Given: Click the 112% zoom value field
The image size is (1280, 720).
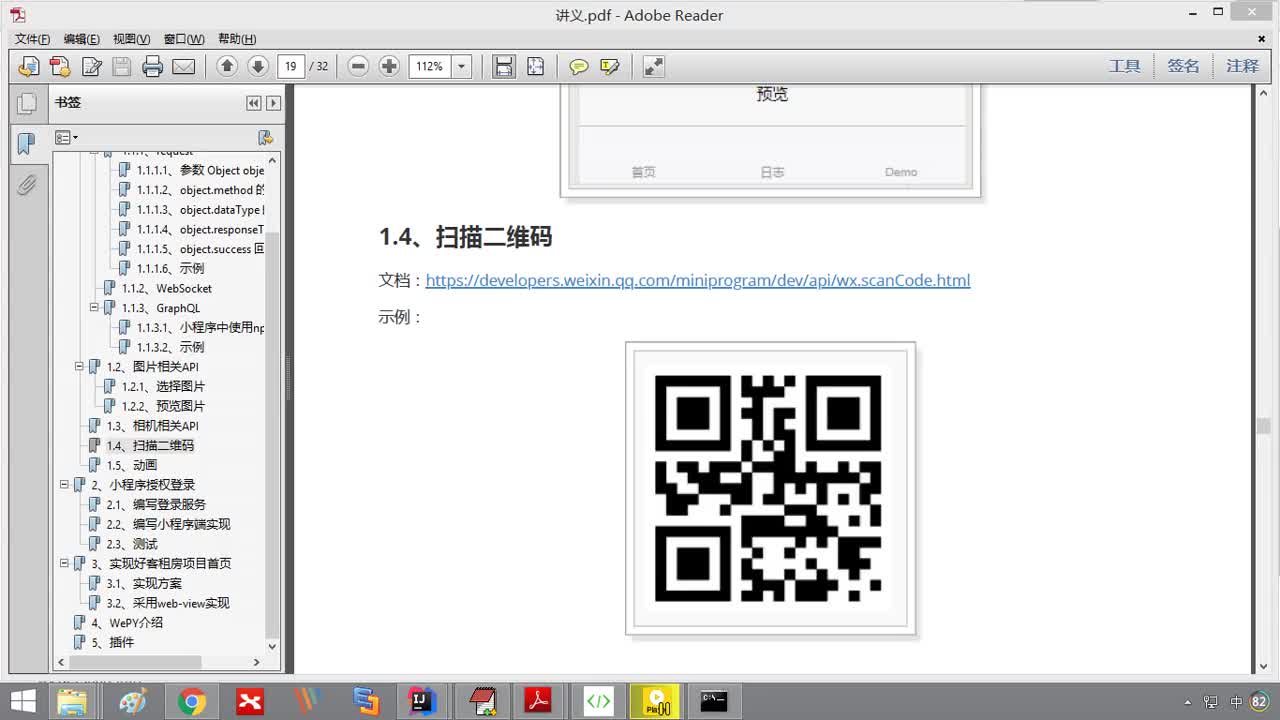Looking at the screenshot, I should pyautogui.click(x=430, y=66).
